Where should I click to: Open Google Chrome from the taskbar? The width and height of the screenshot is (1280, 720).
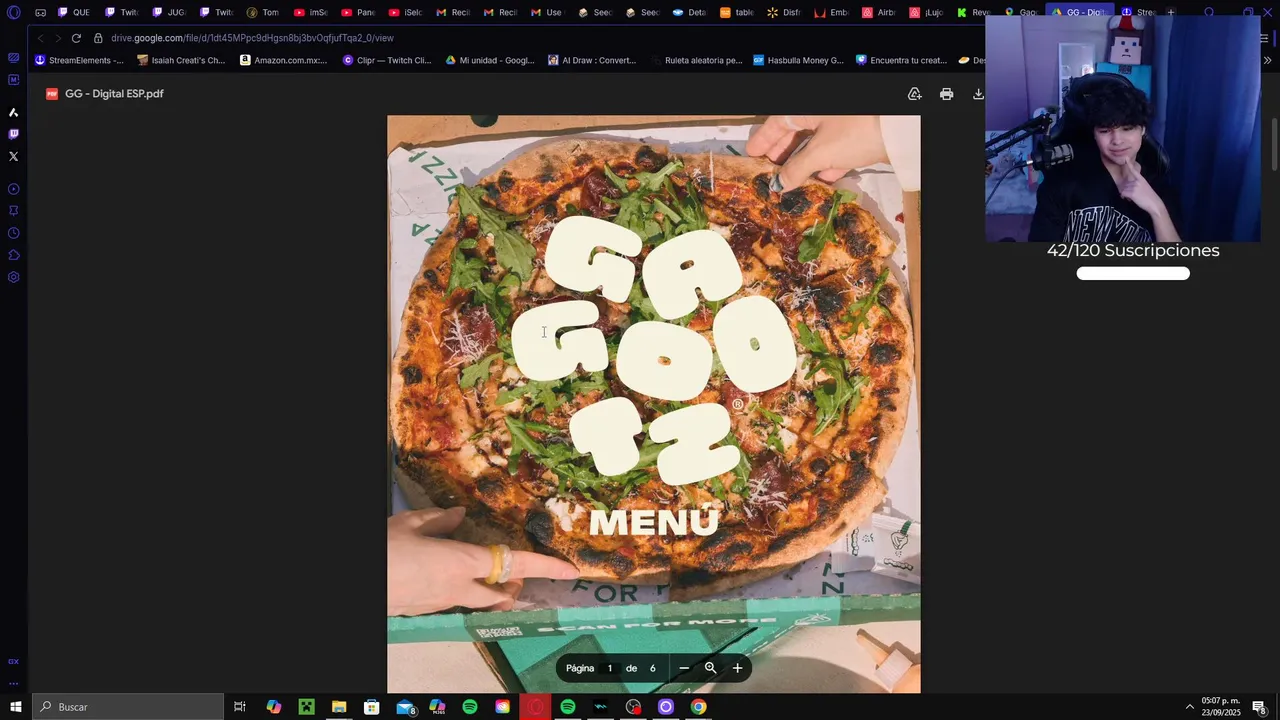tap(698, 707)
